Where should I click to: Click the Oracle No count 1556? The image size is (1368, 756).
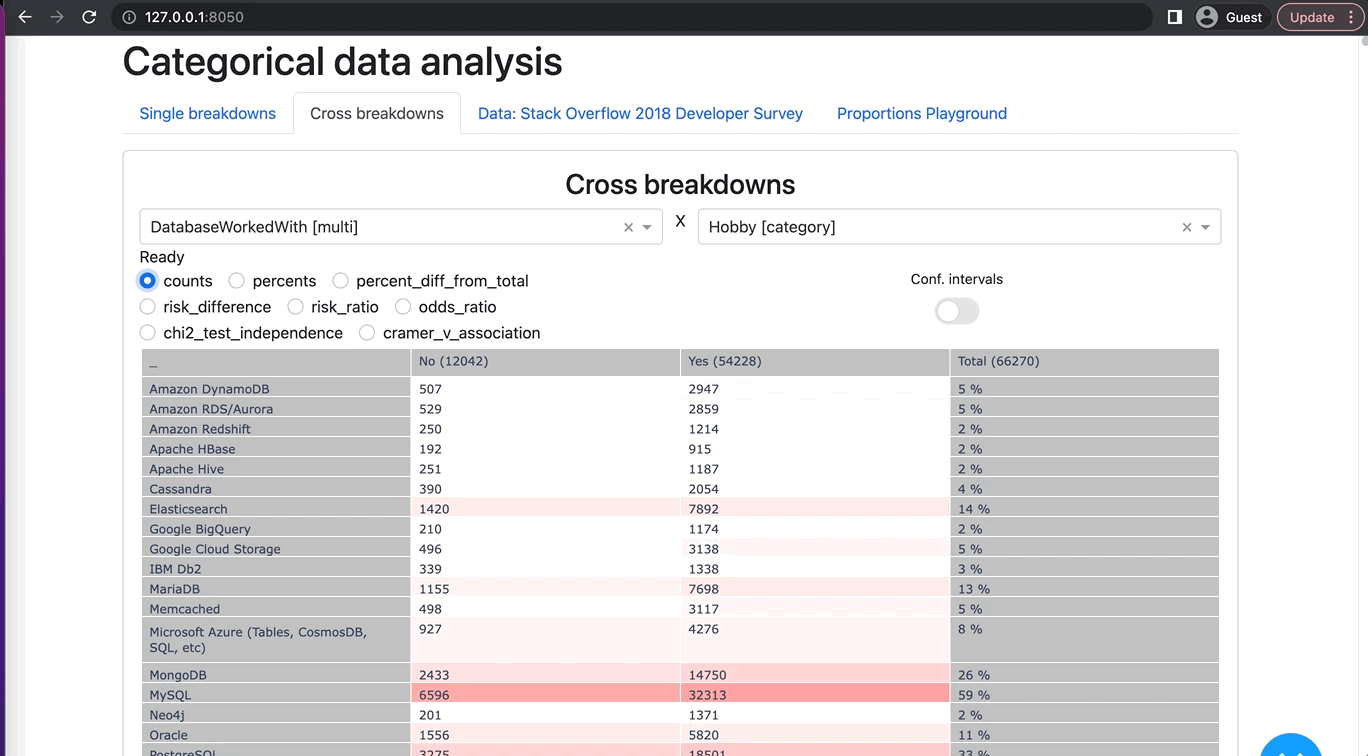tap(545, 735)
